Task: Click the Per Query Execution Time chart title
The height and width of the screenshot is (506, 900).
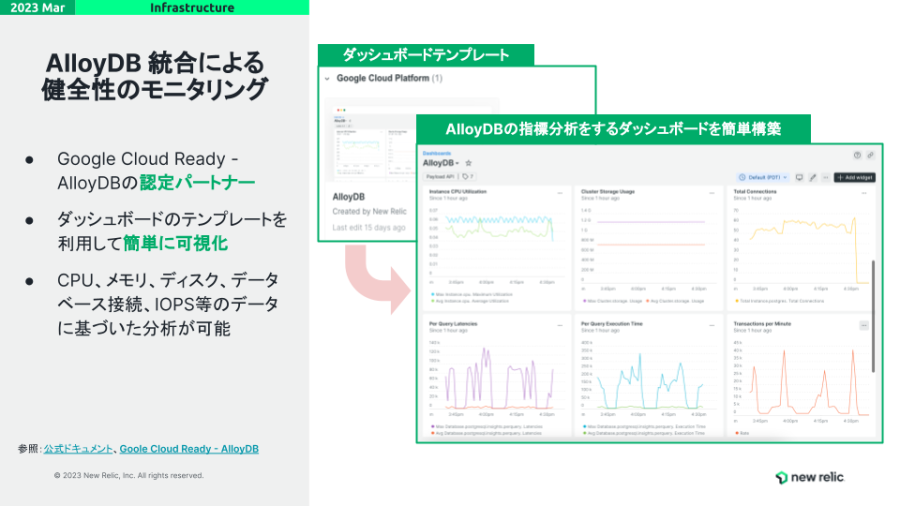Action: coord(611,324)
